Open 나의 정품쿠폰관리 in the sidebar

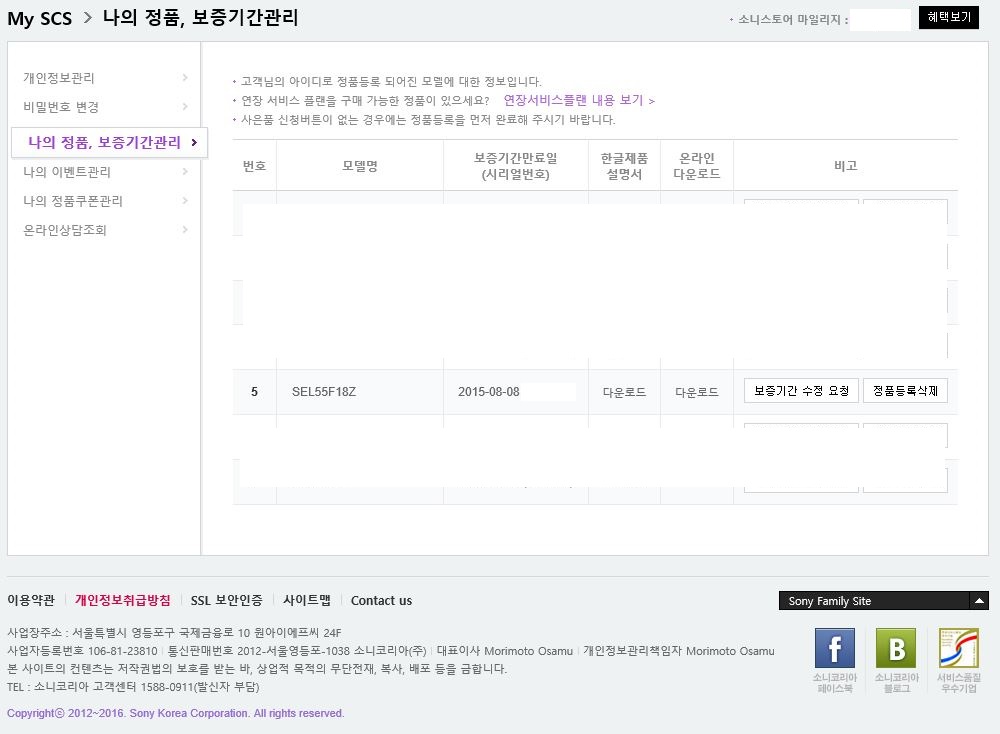(x=73, y=201)
